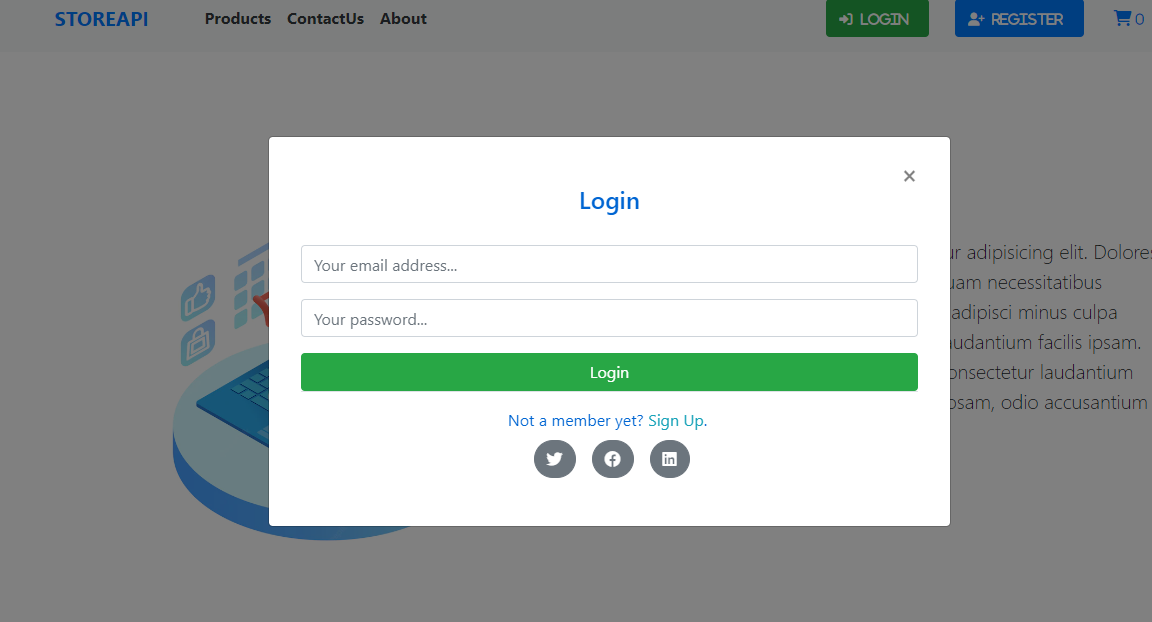Click the Login dialog heading
Image resolution: width=1152 pixels, height=622 pixels.
pyautogui.click(x=609, y=200)
